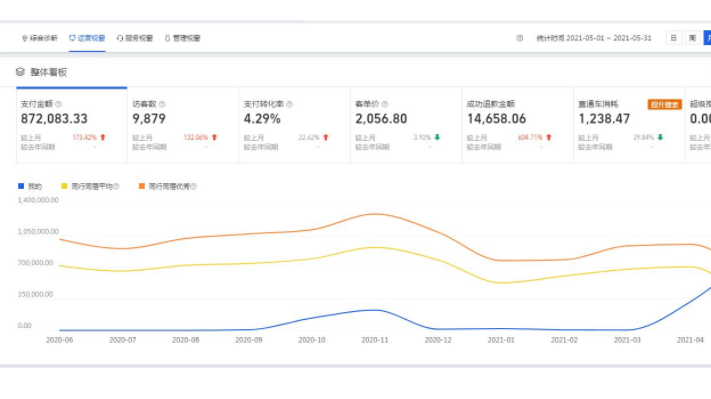The image size is (711, 399).
Task: Click green down arrow beside 3.92%
Action: click(437, 137)
